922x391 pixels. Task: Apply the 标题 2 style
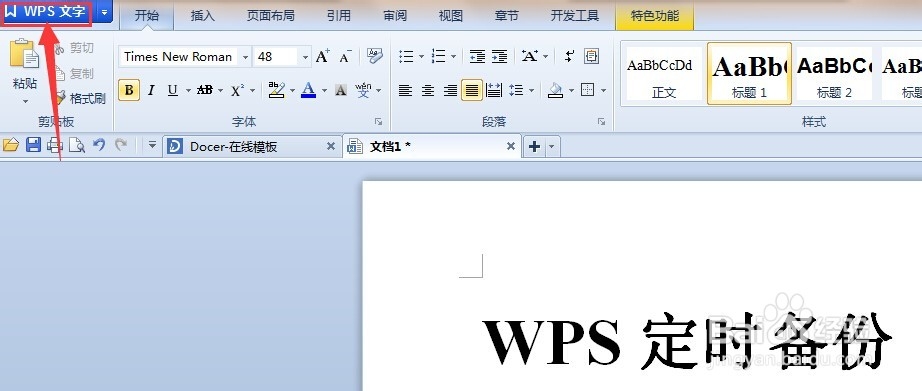click(x=834, y=73)
